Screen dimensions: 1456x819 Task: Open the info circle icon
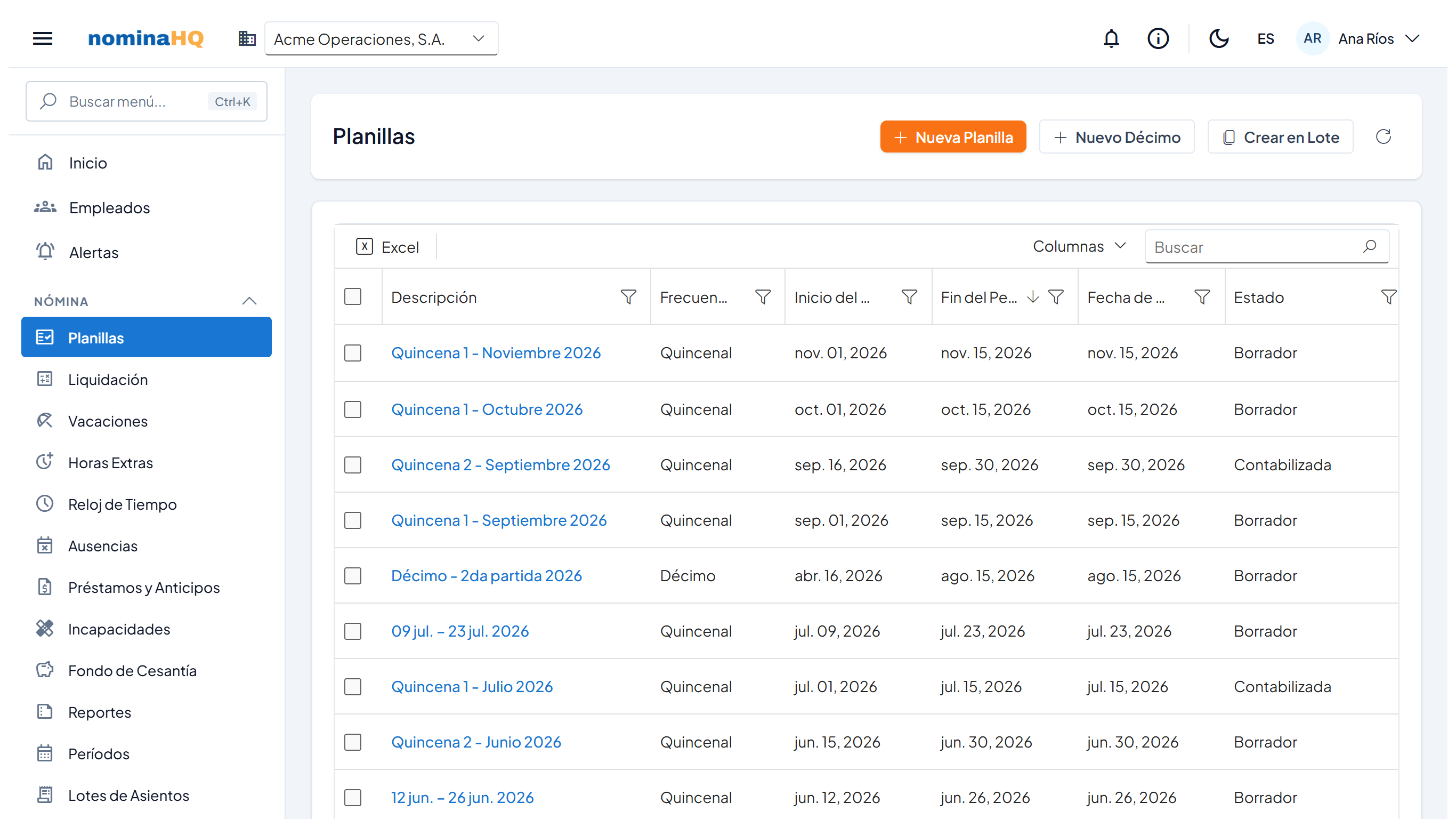(1158, 38)
